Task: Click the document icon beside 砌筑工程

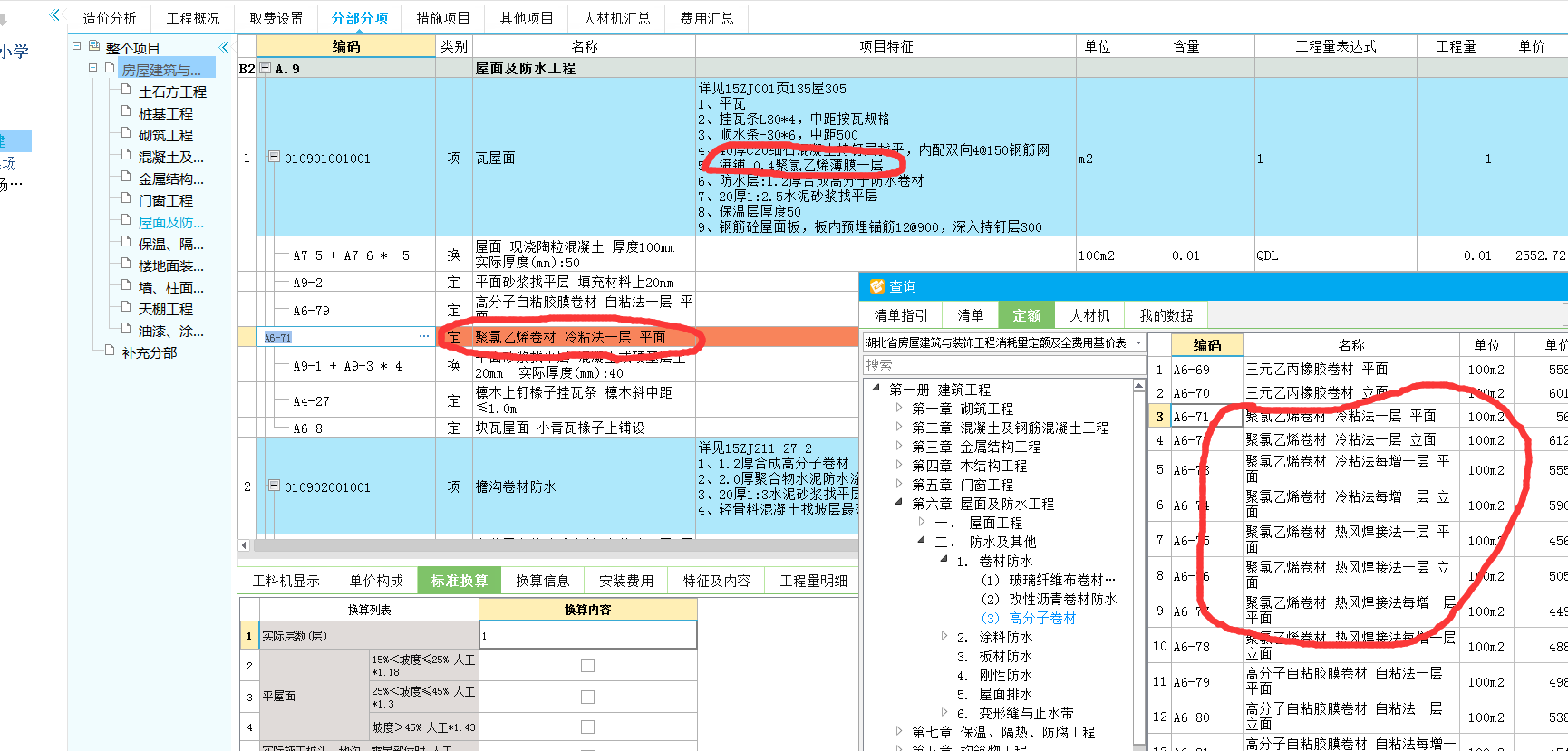Action: pos(127,132)
